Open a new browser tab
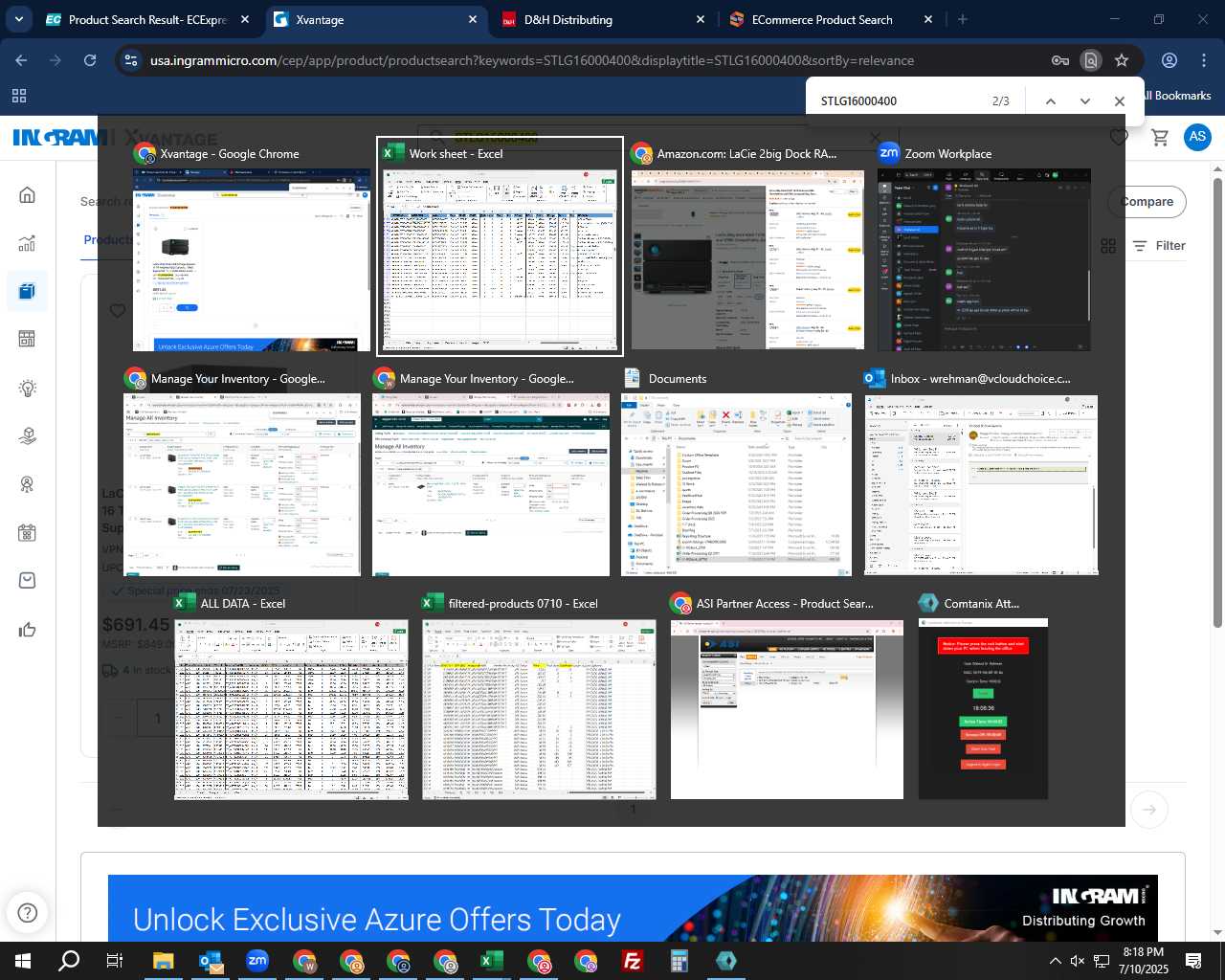Viewport: 1225px width, 980px height. (x=963, y=19)
